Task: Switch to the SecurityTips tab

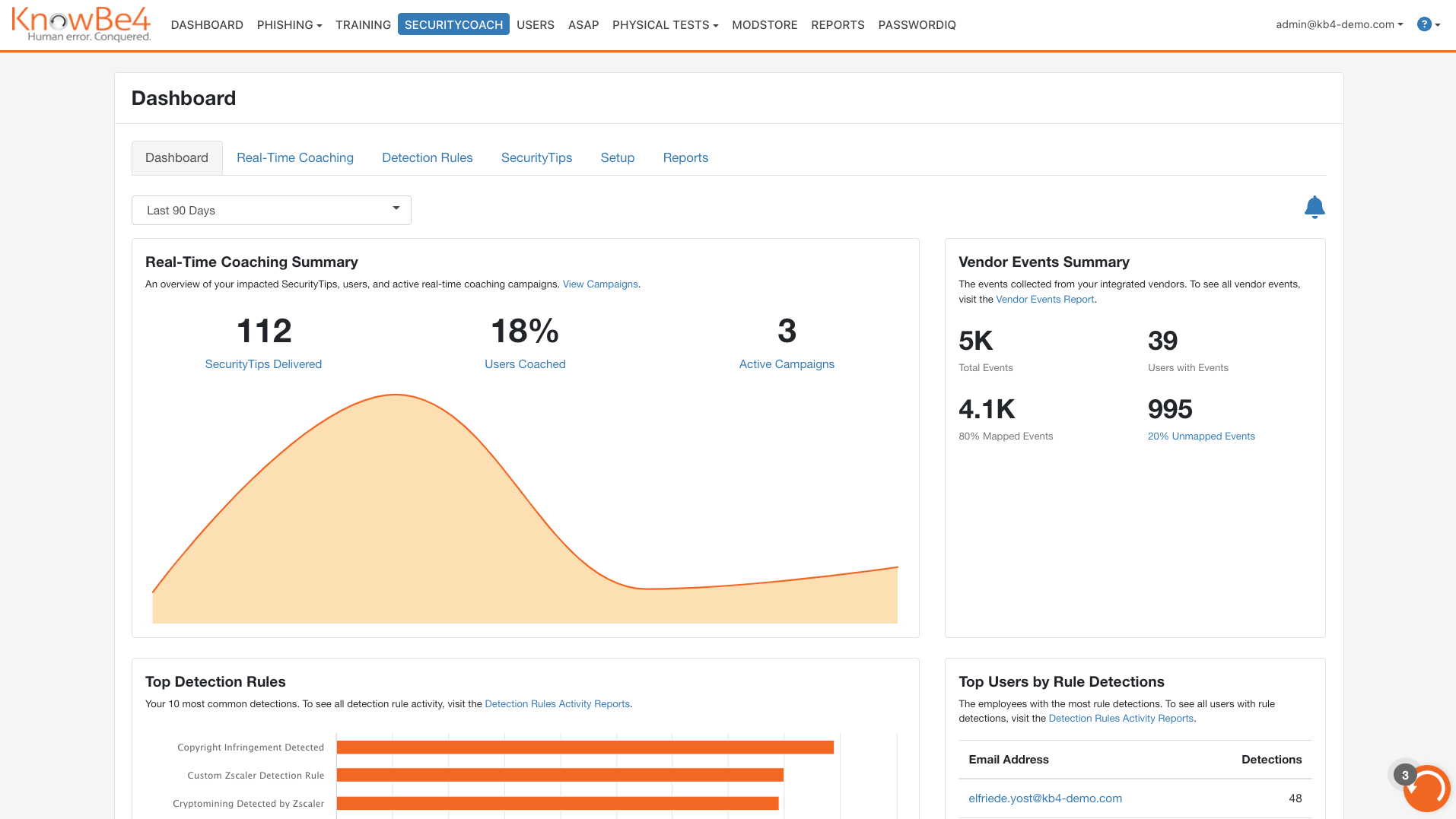Action: [x=536, y=157]
